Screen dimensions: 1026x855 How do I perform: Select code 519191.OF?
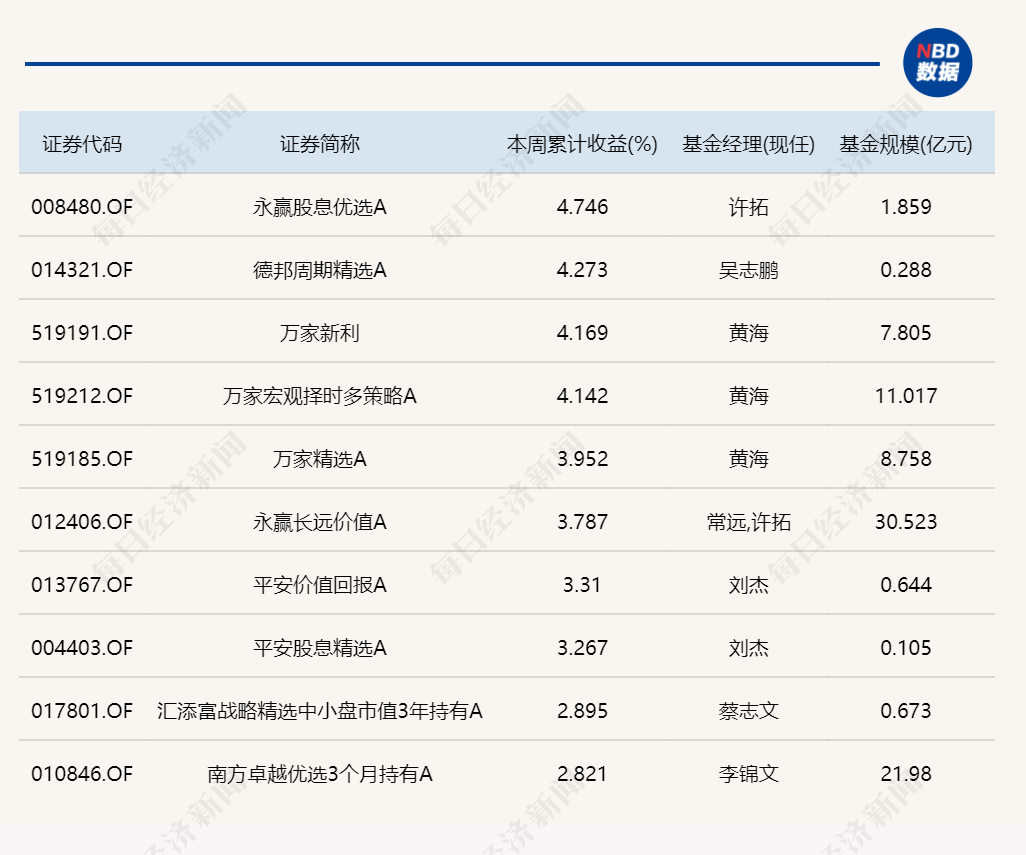click(x=82, y=333)
